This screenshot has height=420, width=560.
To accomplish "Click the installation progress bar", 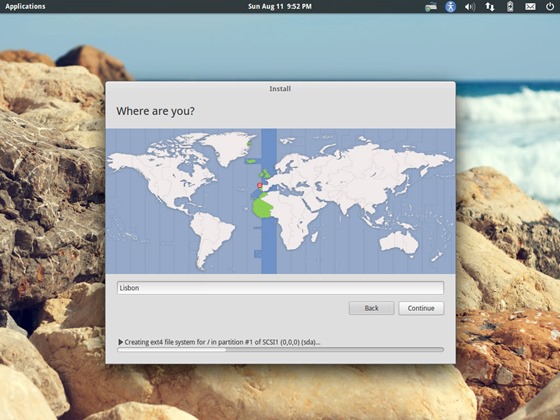I will click(x=280, y=350).
